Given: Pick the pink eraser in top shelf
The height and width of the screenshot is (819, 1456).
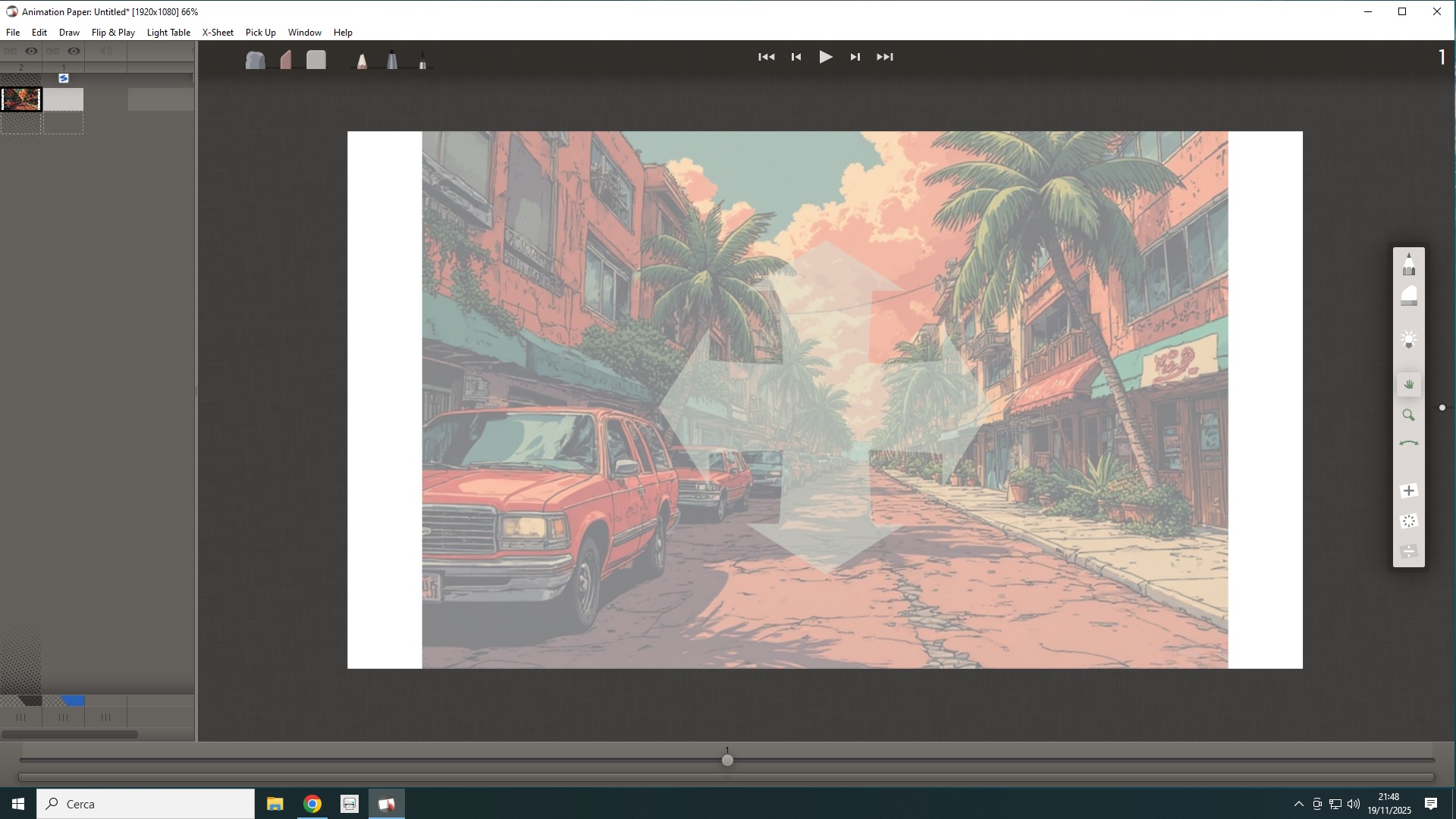Looking at the screenshot, I should [286, 60].
